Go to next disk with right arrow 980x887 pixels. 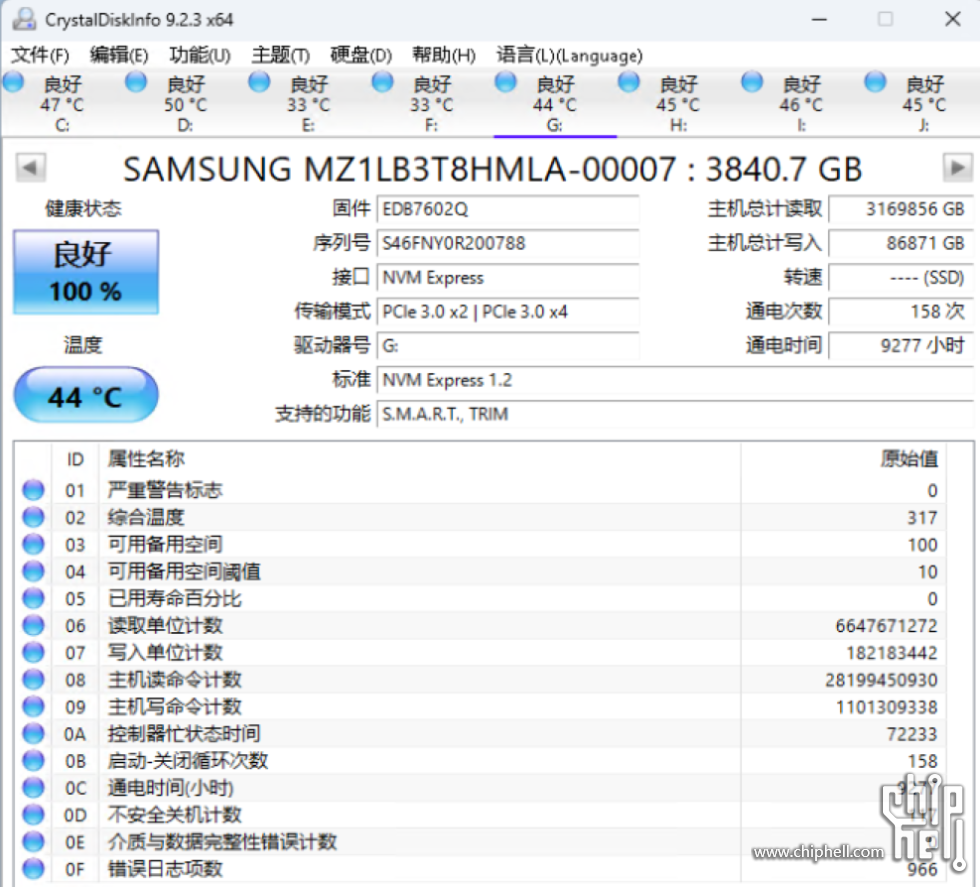[x=957, y=168]
